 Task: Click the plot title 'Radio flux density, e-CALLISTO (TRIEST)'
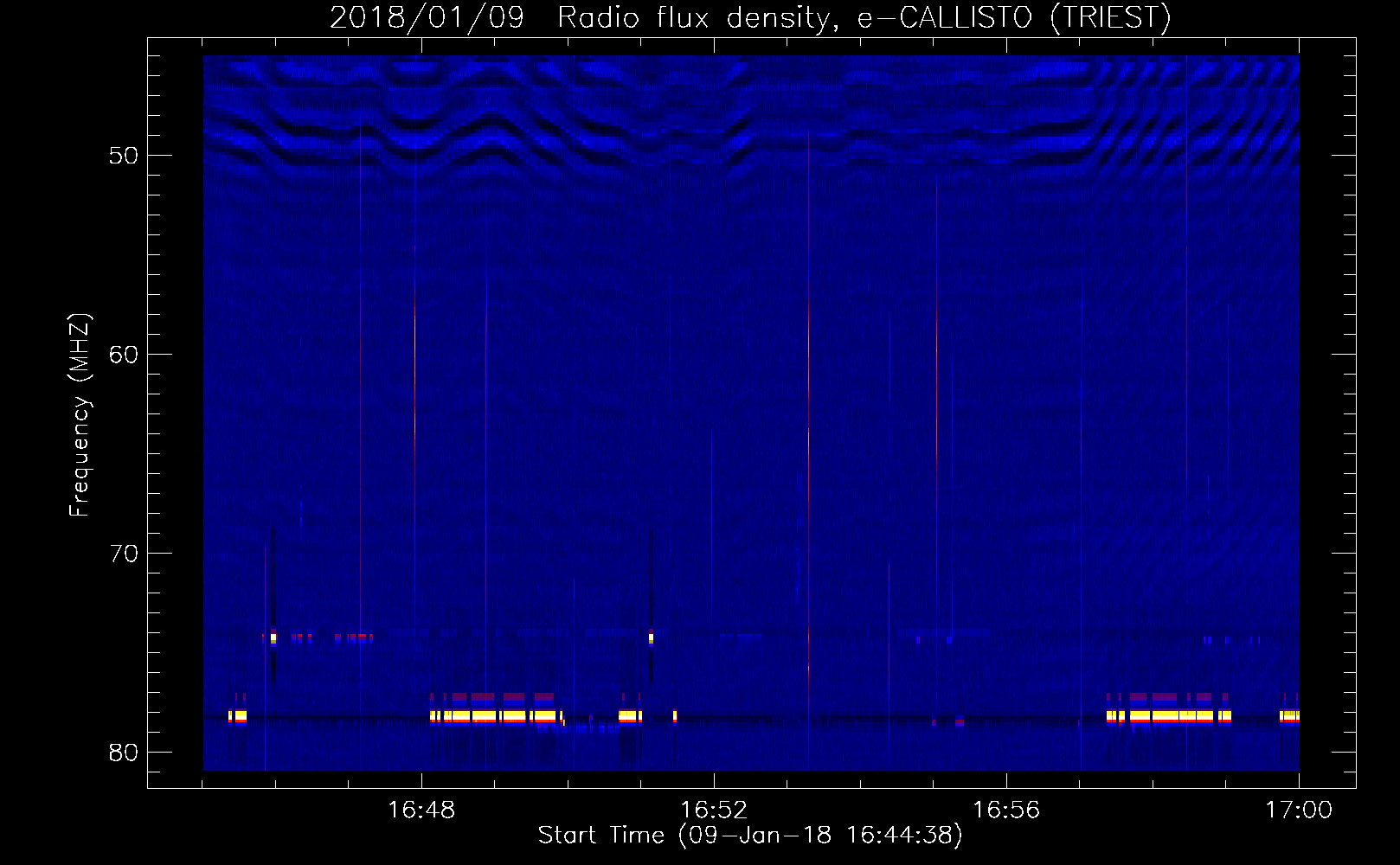(864, 18)
